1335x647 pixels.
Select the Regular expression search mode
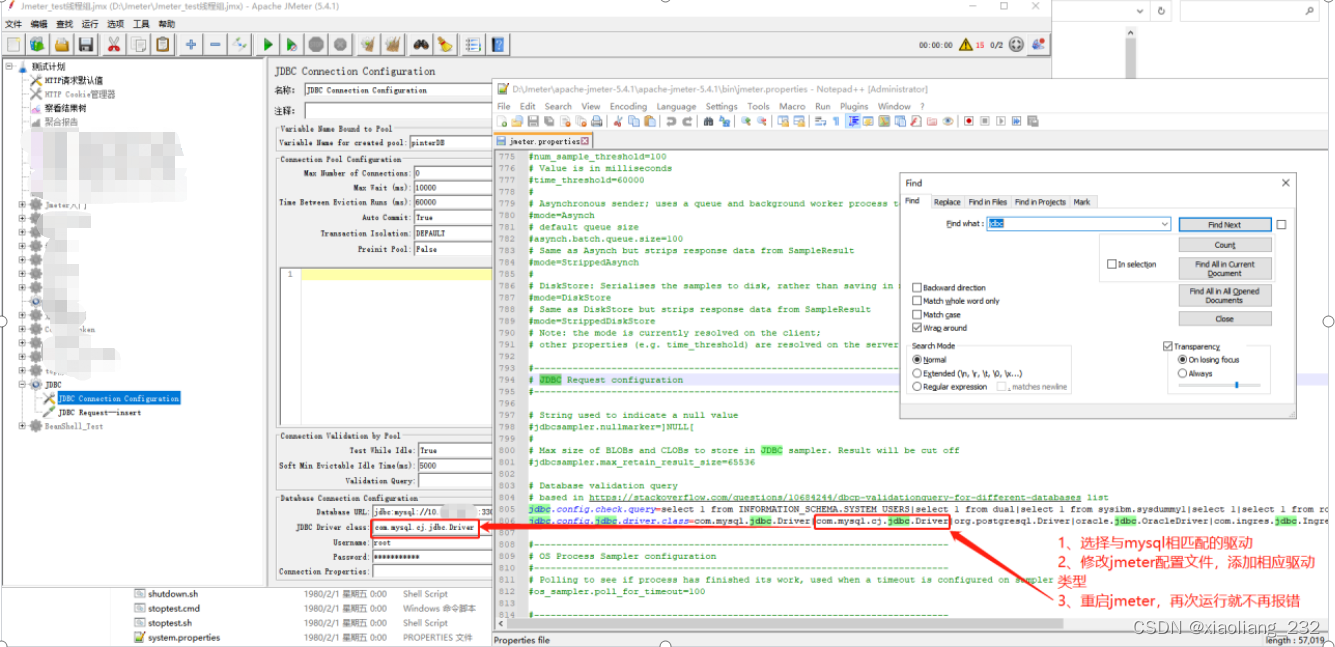pos(916,386)
